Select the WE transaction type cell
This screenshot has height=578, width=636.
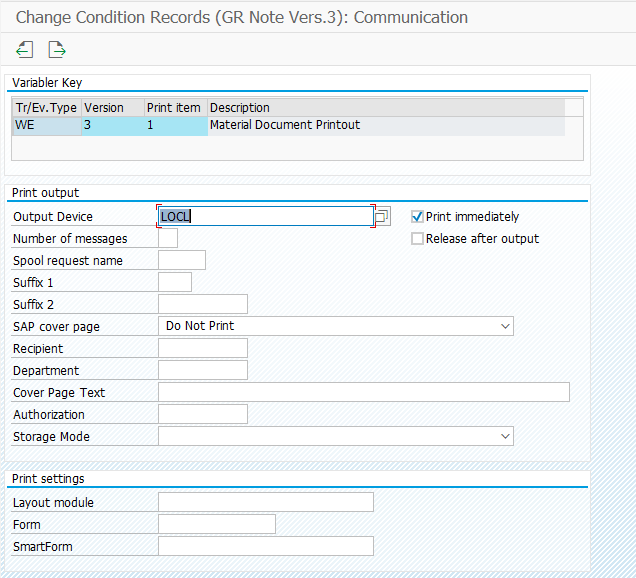(47, 126)
